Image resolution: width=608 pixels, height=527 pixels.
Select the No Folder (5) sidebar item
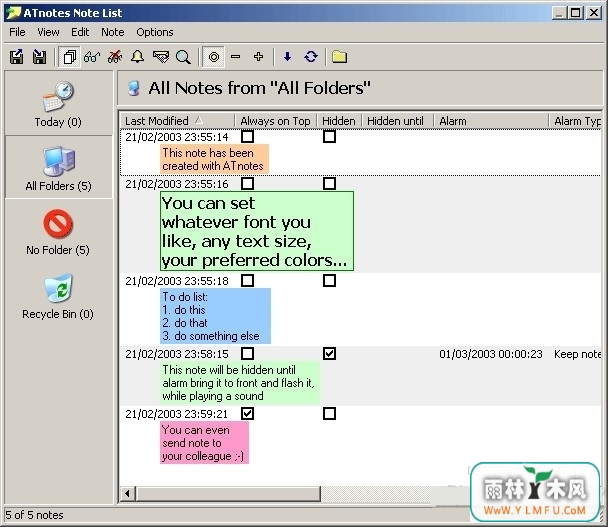58,232
